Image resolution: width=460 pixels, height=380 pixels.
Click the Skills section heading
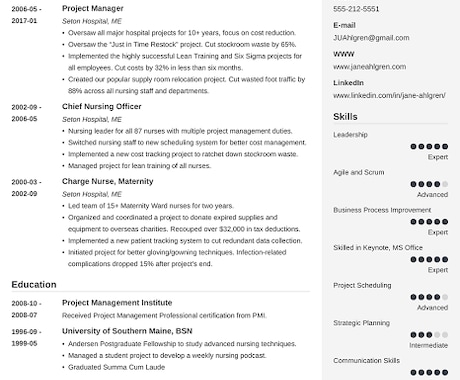(x=345, y=117)
